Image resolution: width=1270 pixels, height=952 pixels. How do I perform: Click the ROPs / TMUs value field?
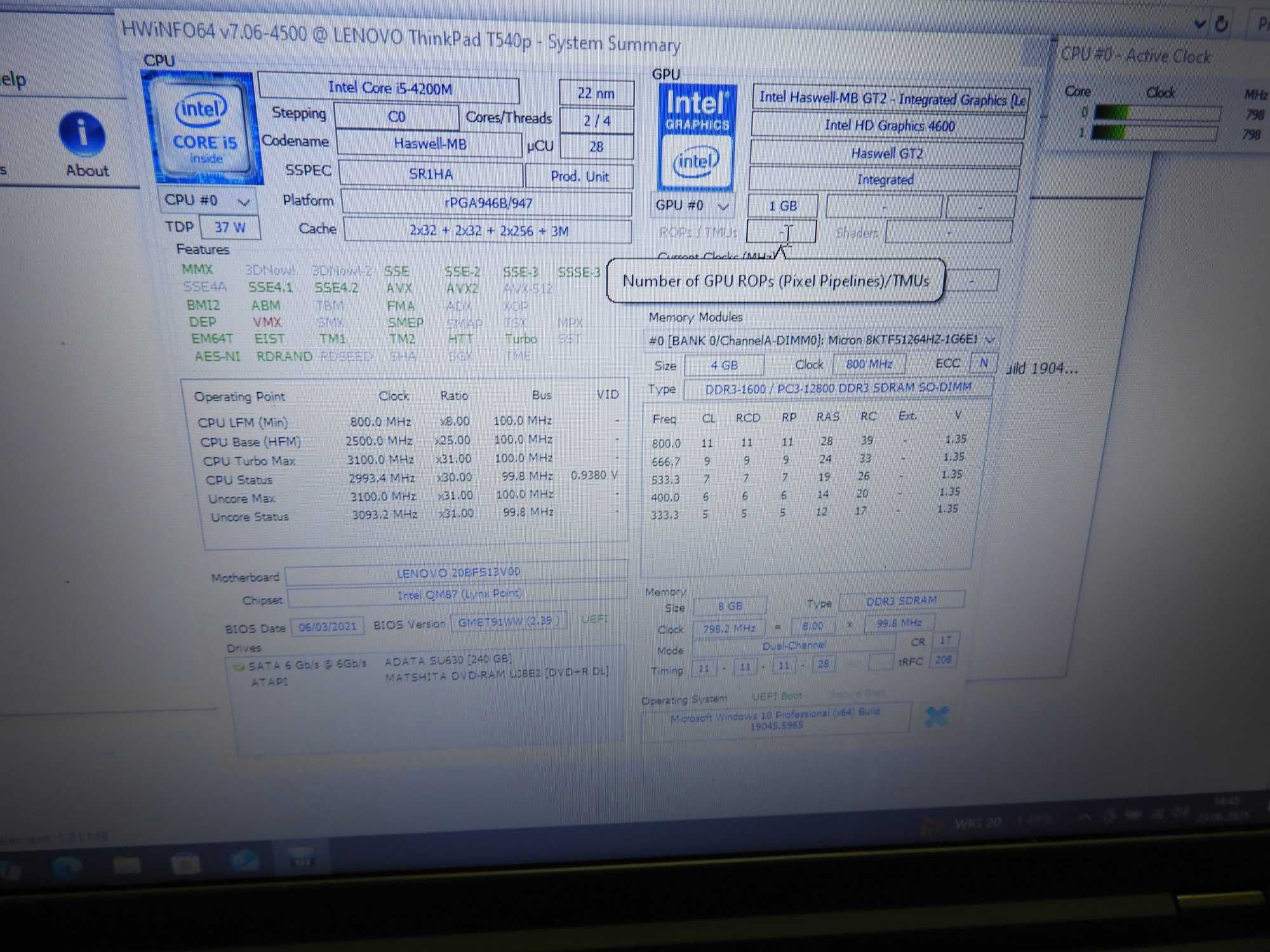point(781,232)
